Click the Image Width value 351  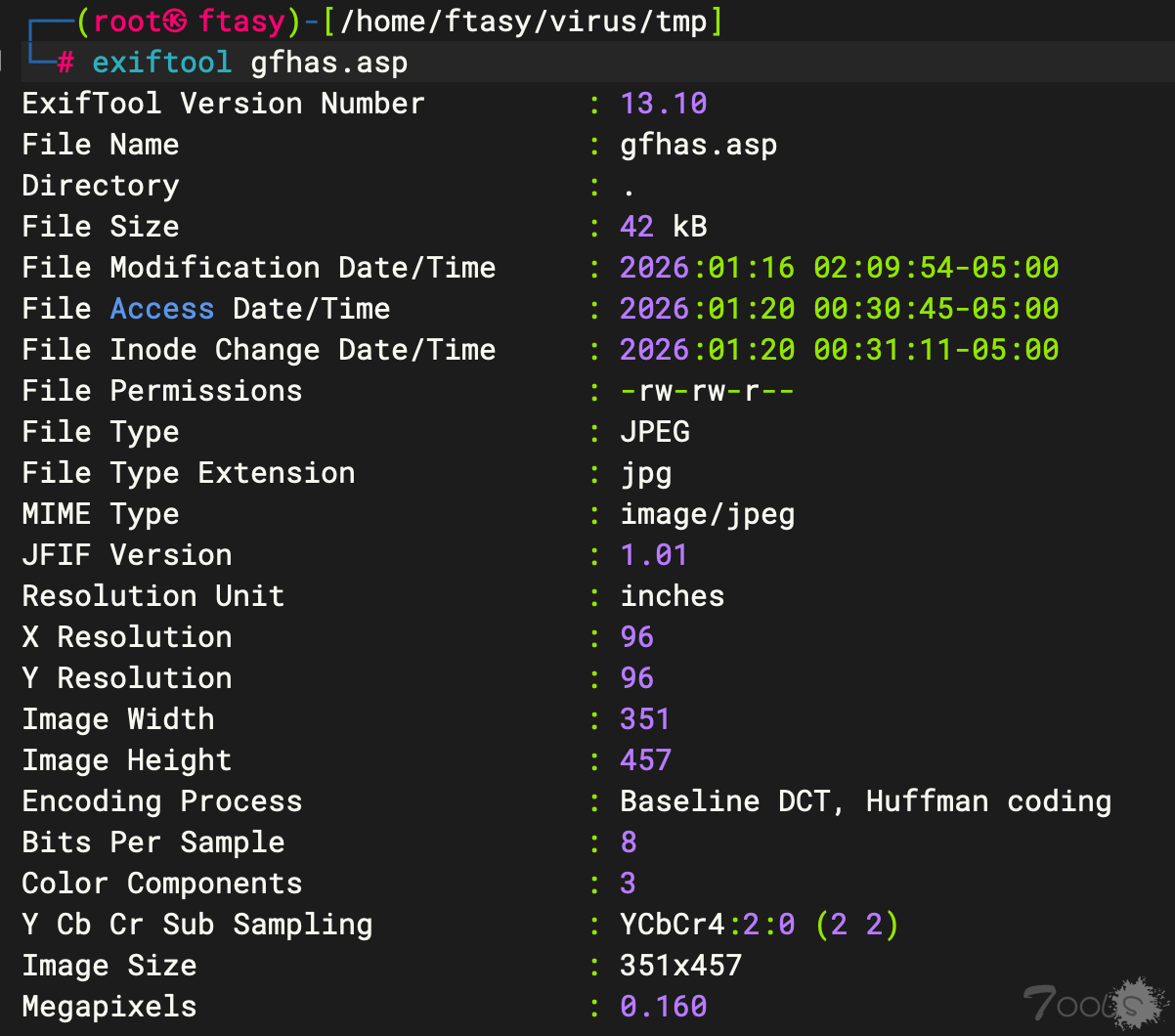click(645, 719)
